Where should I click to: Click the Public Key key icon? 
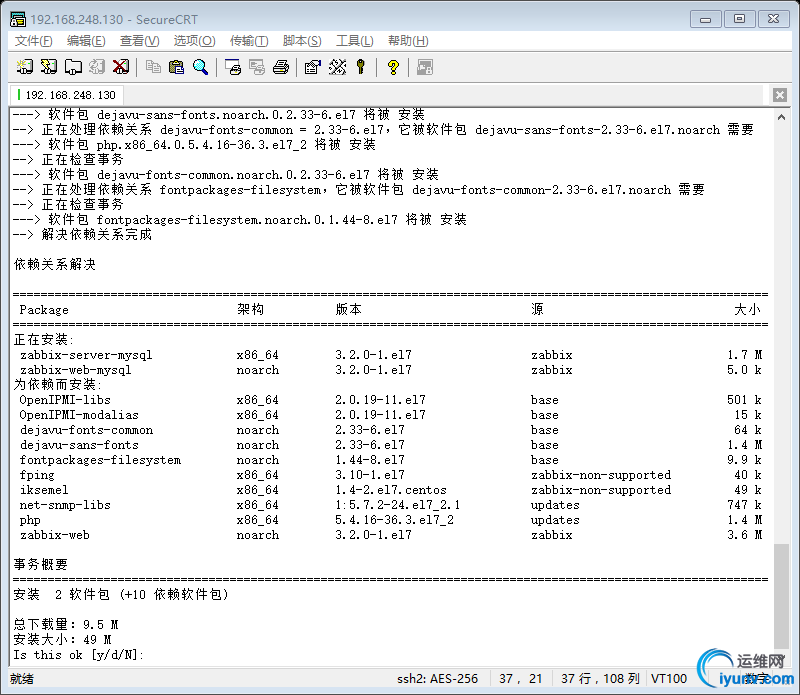click(361, 67)
